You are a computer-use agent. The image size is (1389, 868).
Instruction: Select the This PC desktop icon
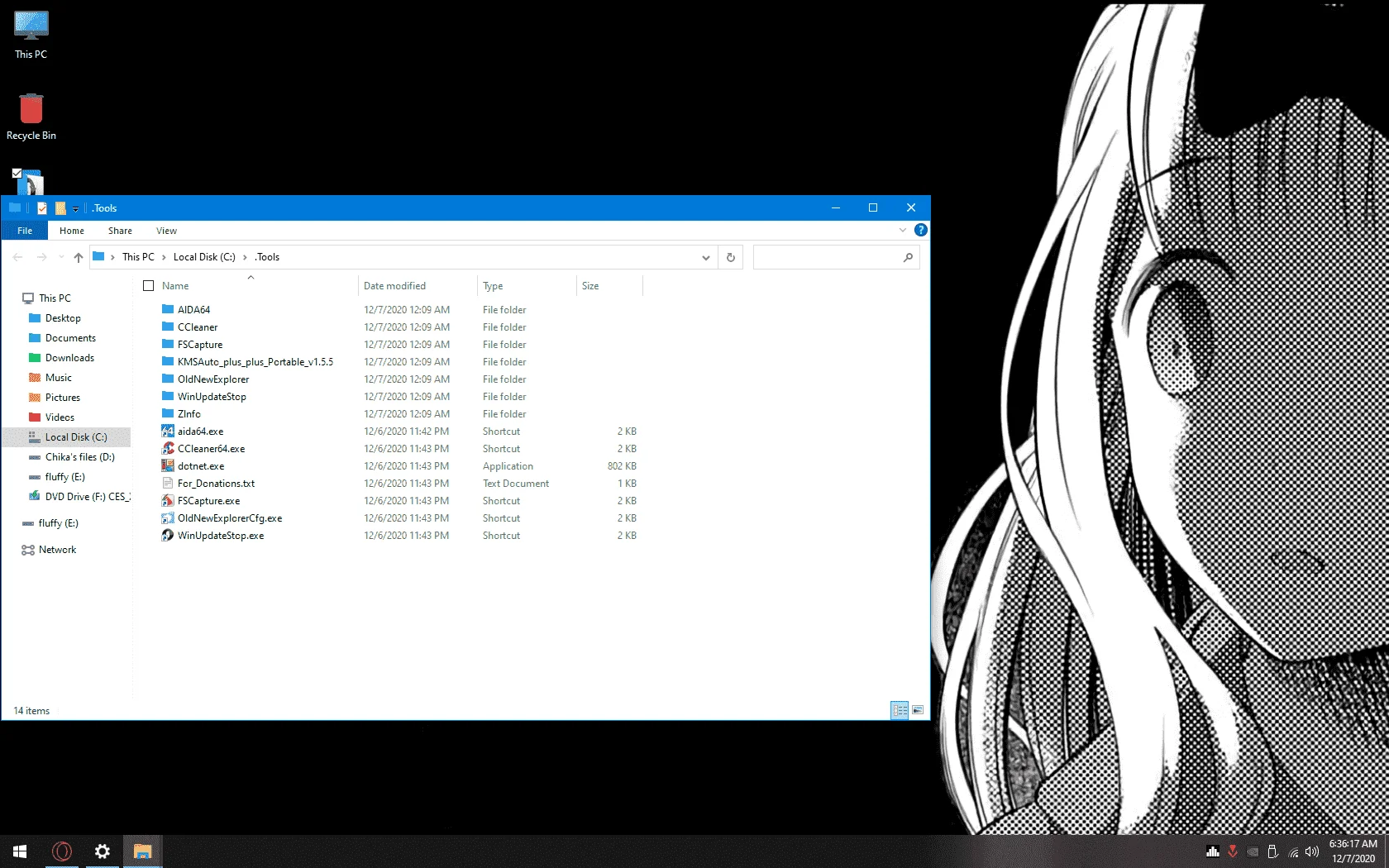coord(31,35)
